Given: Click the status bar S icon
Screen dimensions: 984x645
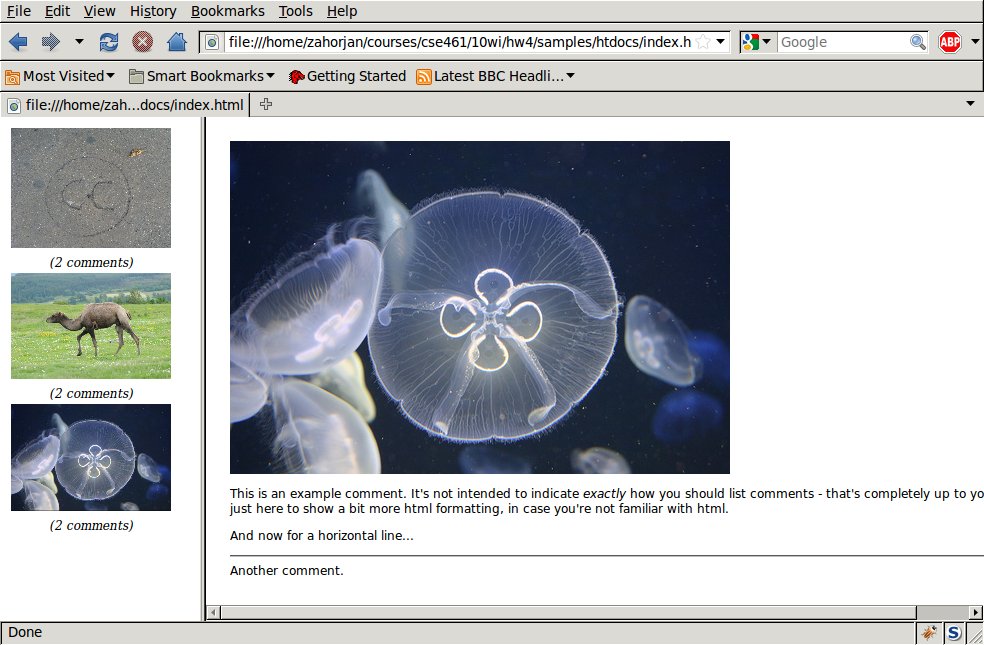Looking at the screenshot, I should tap(954, 633).
